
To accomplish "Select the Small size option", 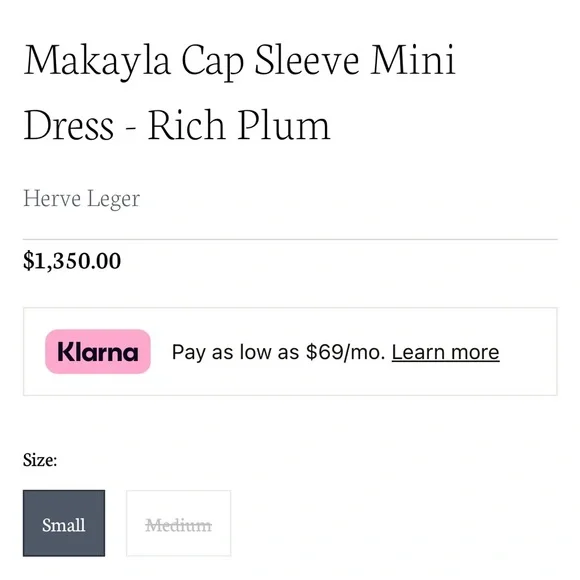I will point(64,523).
